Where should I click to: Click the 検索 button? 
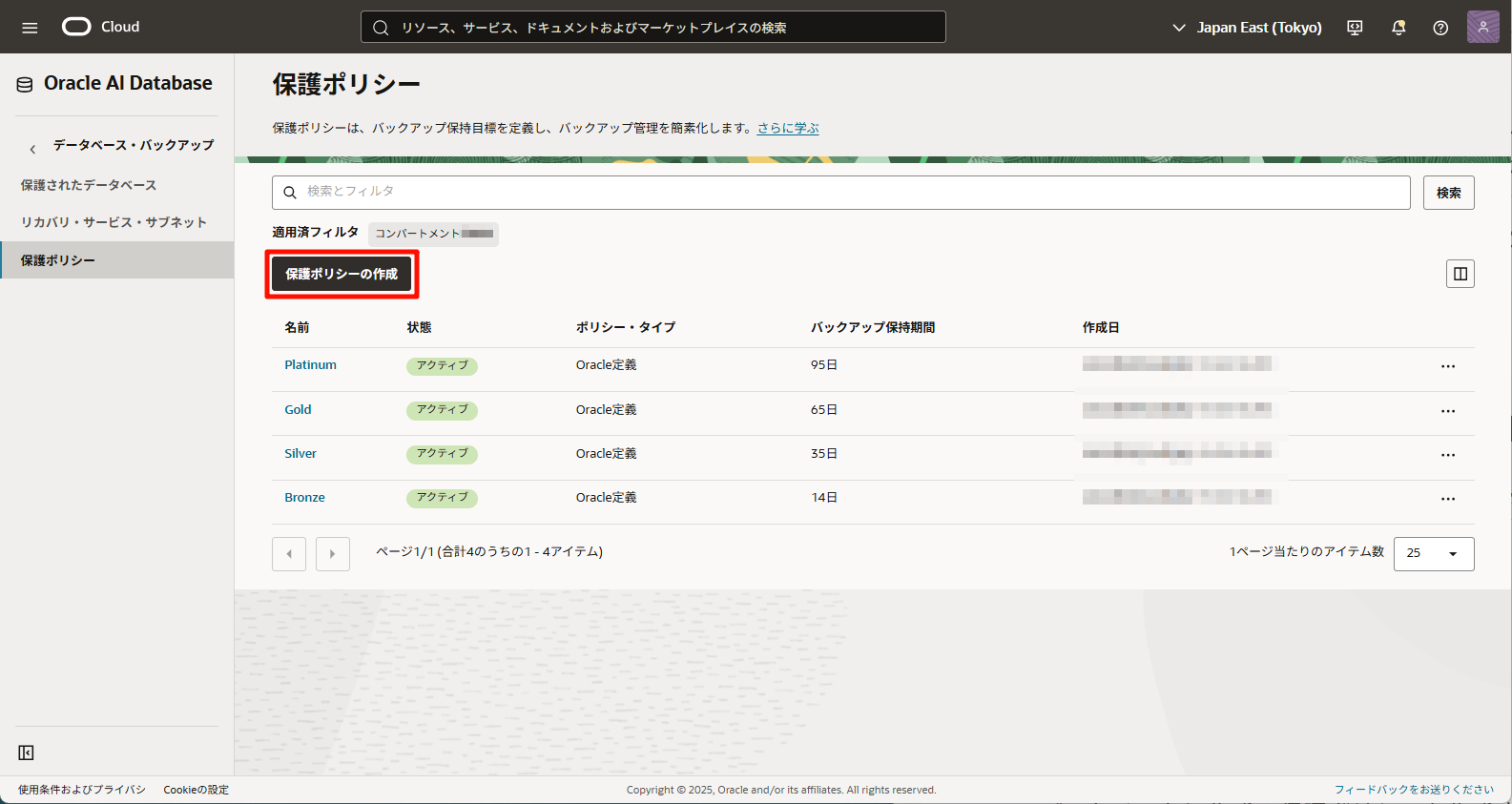pos(1449,193)
